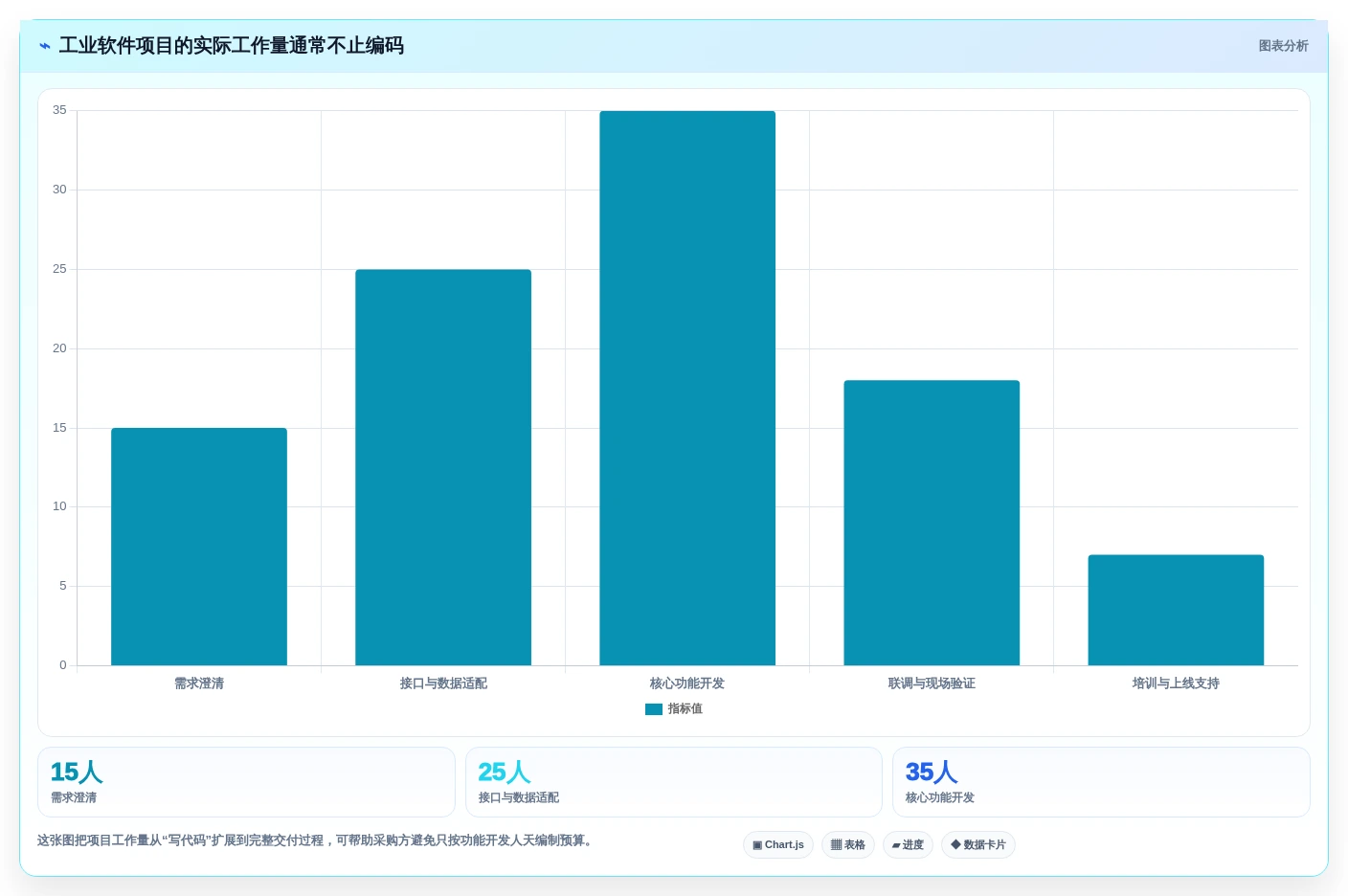Click the 核心功能开发 x-axis label
This screenshot has height=896, width=1348.
(x=687, y=683)
